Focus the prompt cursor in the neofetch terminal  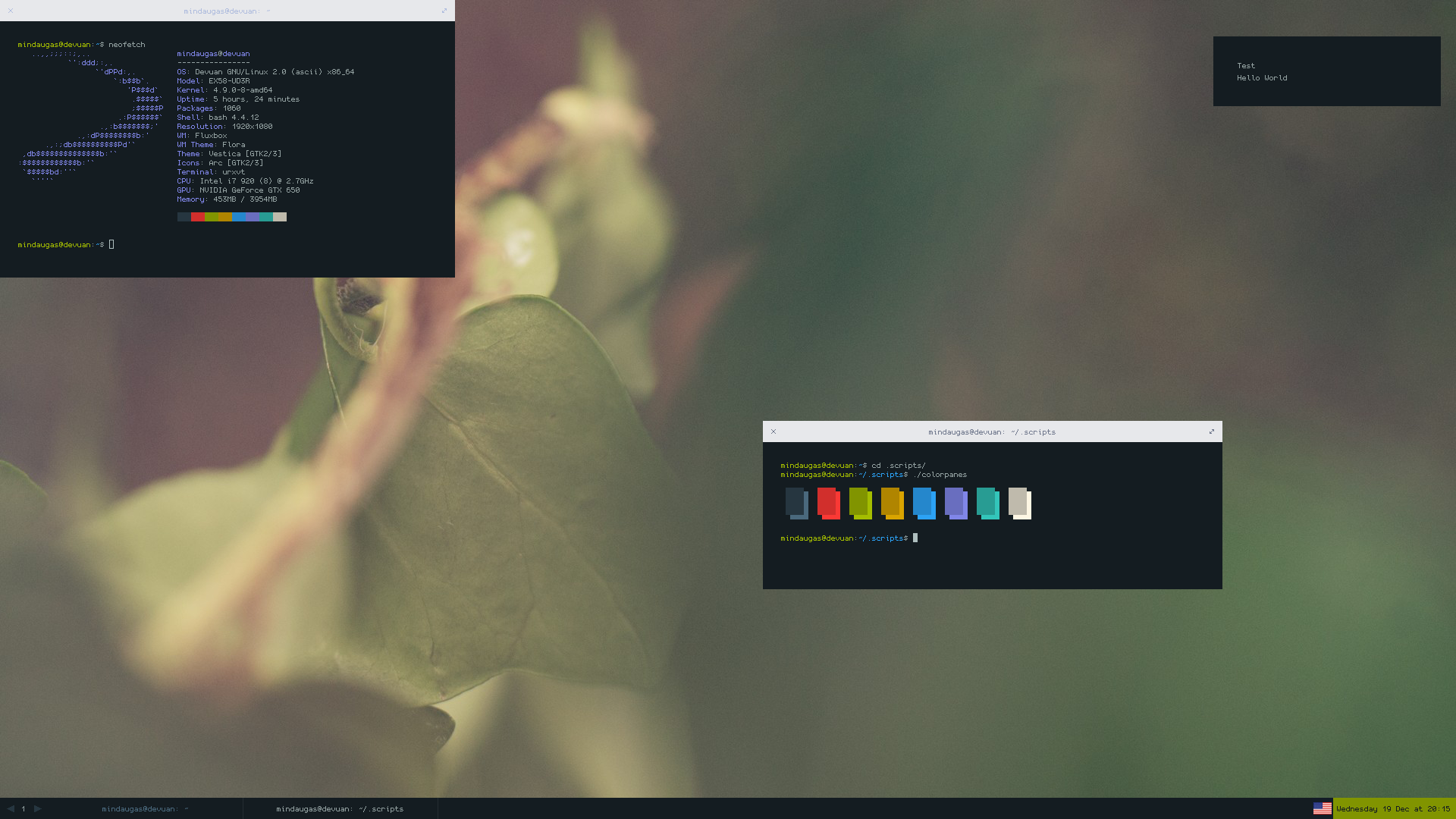pos(111,244)
